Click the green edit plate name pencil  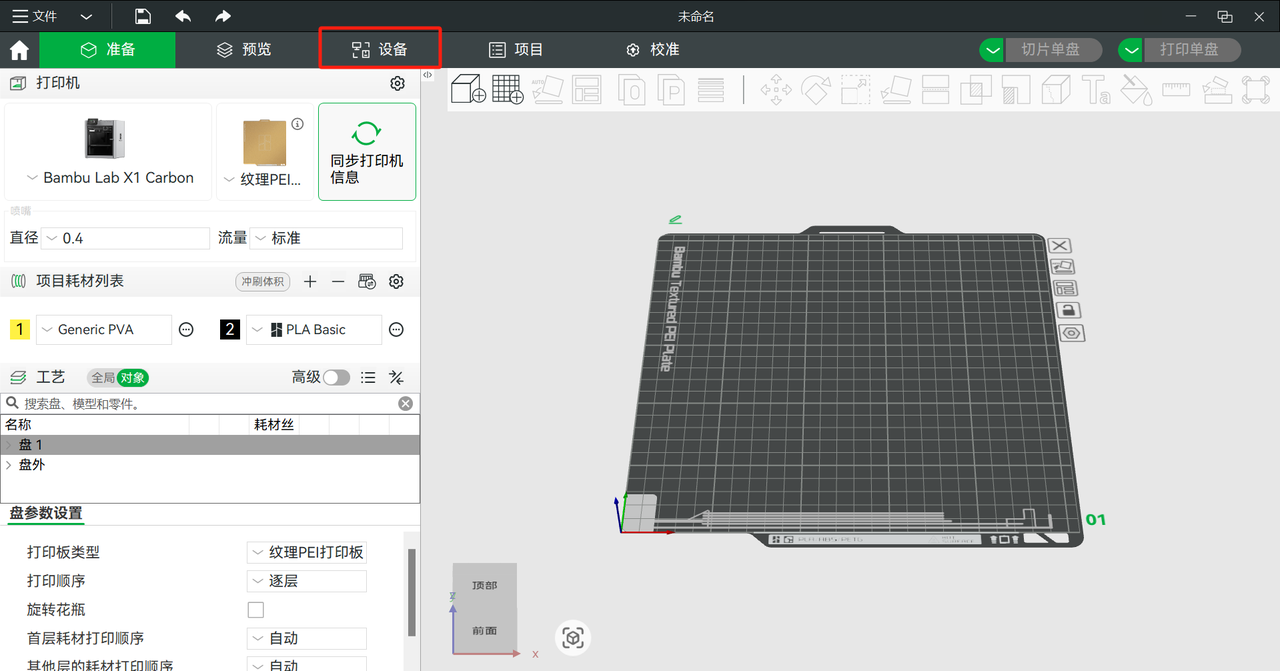[x=676, y=218]
